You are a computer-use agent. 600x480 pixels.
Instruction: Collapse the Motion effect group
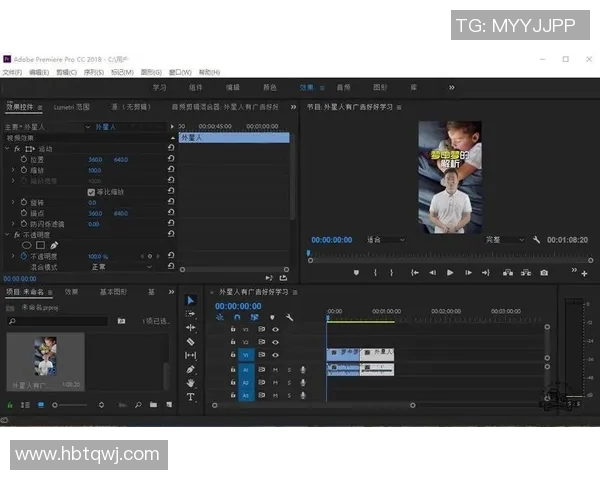(x=7, y=149)
